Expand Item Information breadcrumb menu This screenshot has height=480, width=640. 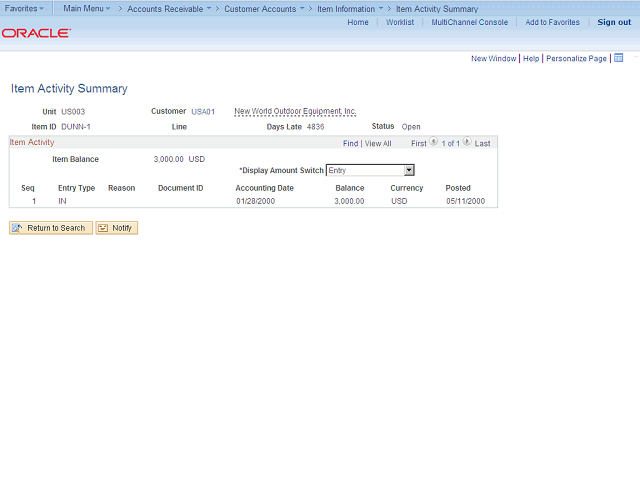click(x=350, y=9)
